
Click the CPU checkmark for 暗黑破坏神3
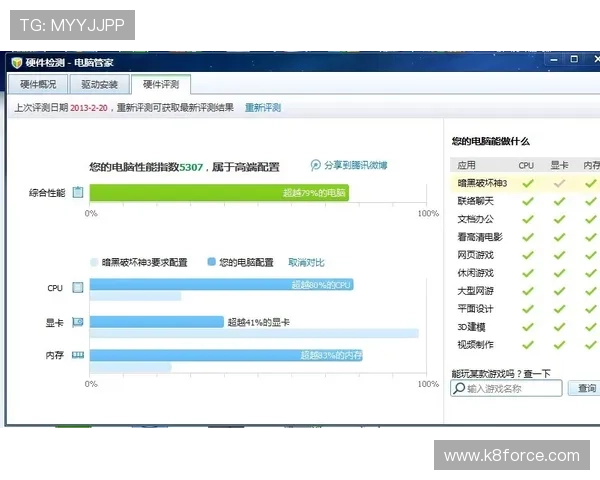[528, 183]
